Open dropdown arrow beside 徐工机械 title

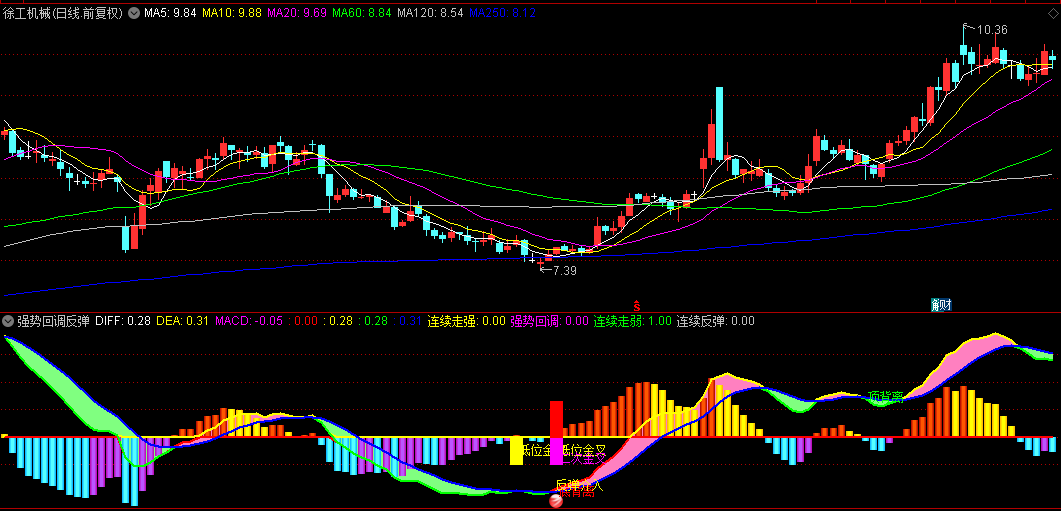coord(133,12)
